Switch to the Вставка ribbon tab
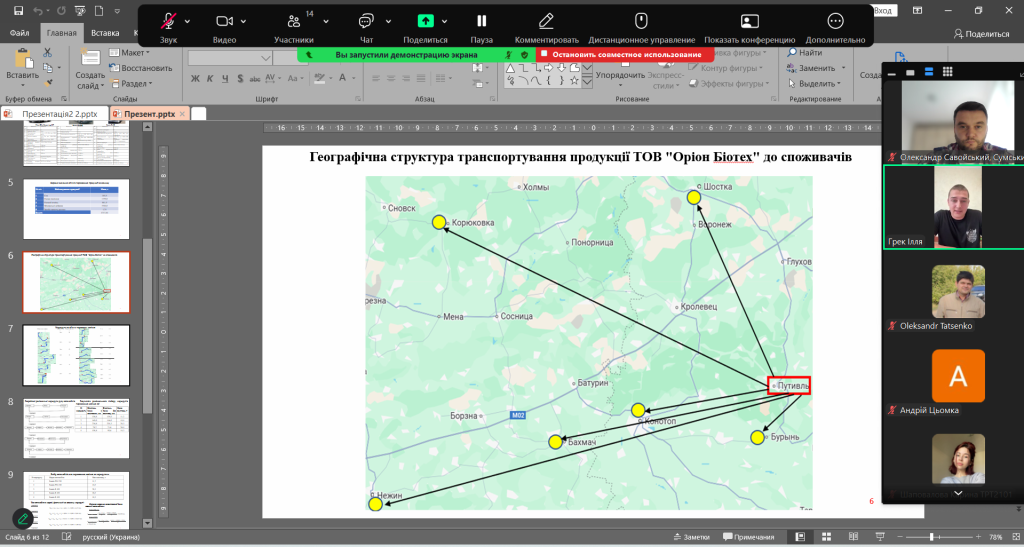 [105, 33]
